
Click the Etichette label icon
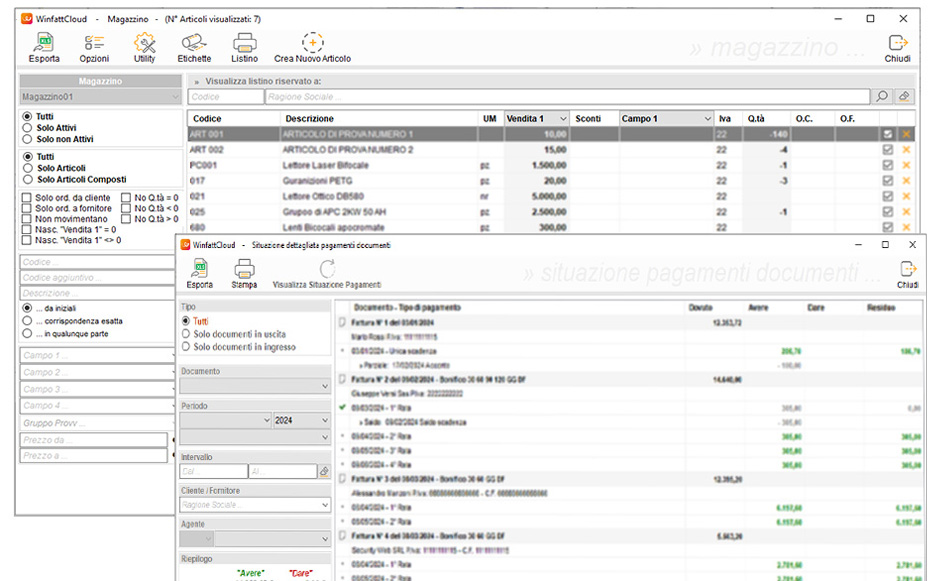[194, 43]
